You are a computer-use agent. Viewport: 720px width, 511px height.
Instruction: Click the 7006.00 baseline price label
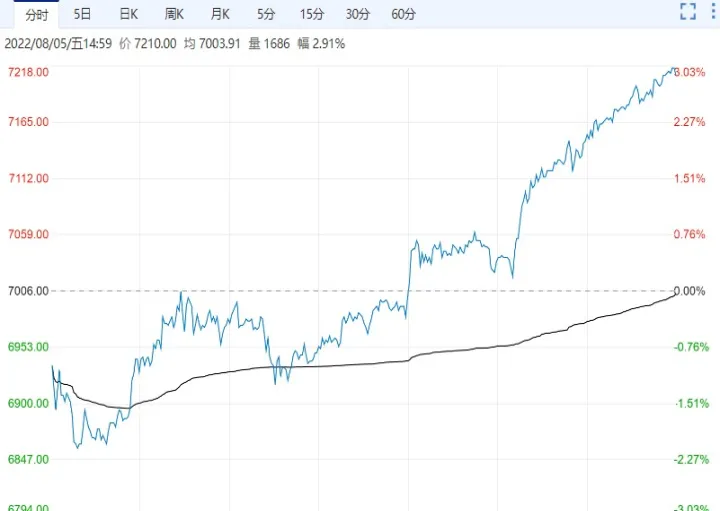tap(28, 291)
